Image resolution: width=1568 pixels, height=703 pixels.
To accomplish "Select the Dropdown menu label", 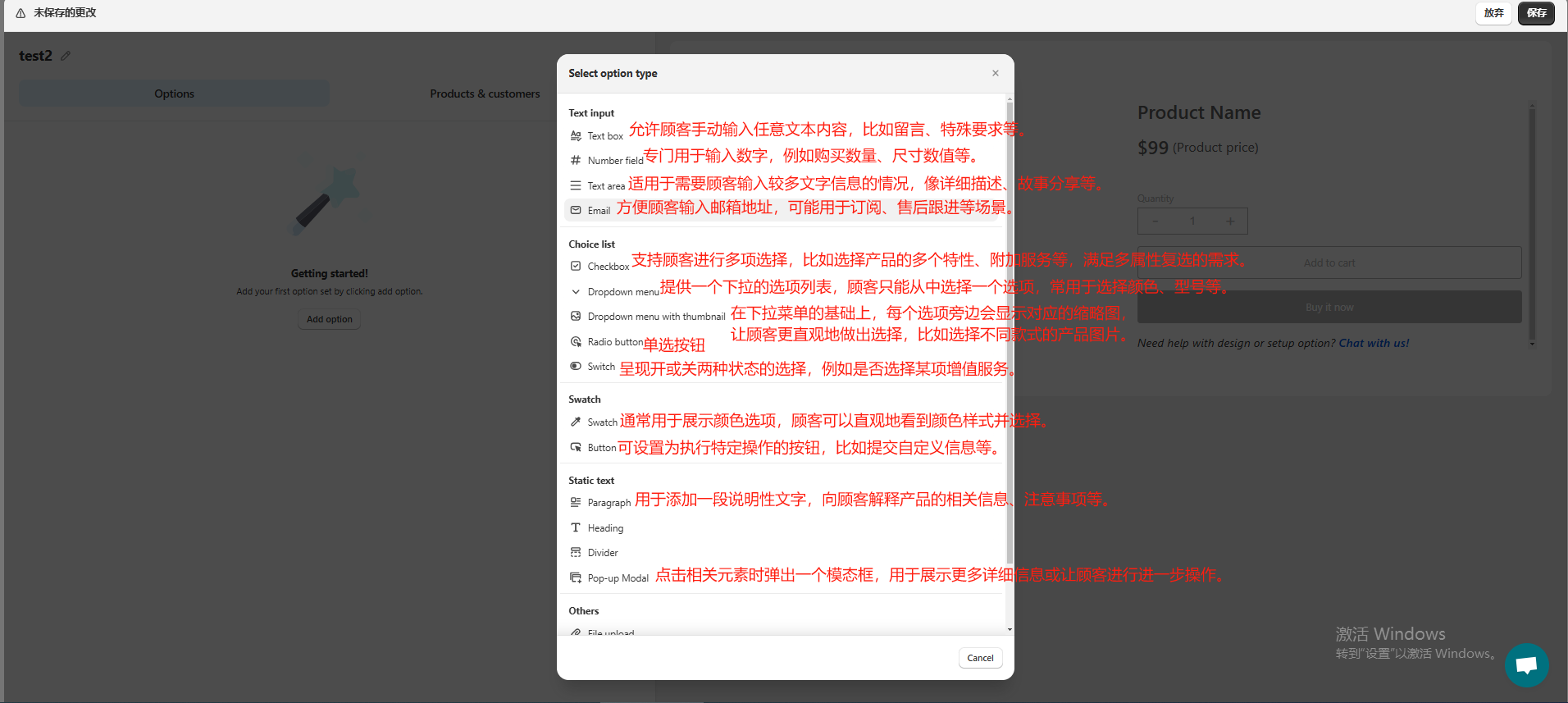I will click(623, 292).
